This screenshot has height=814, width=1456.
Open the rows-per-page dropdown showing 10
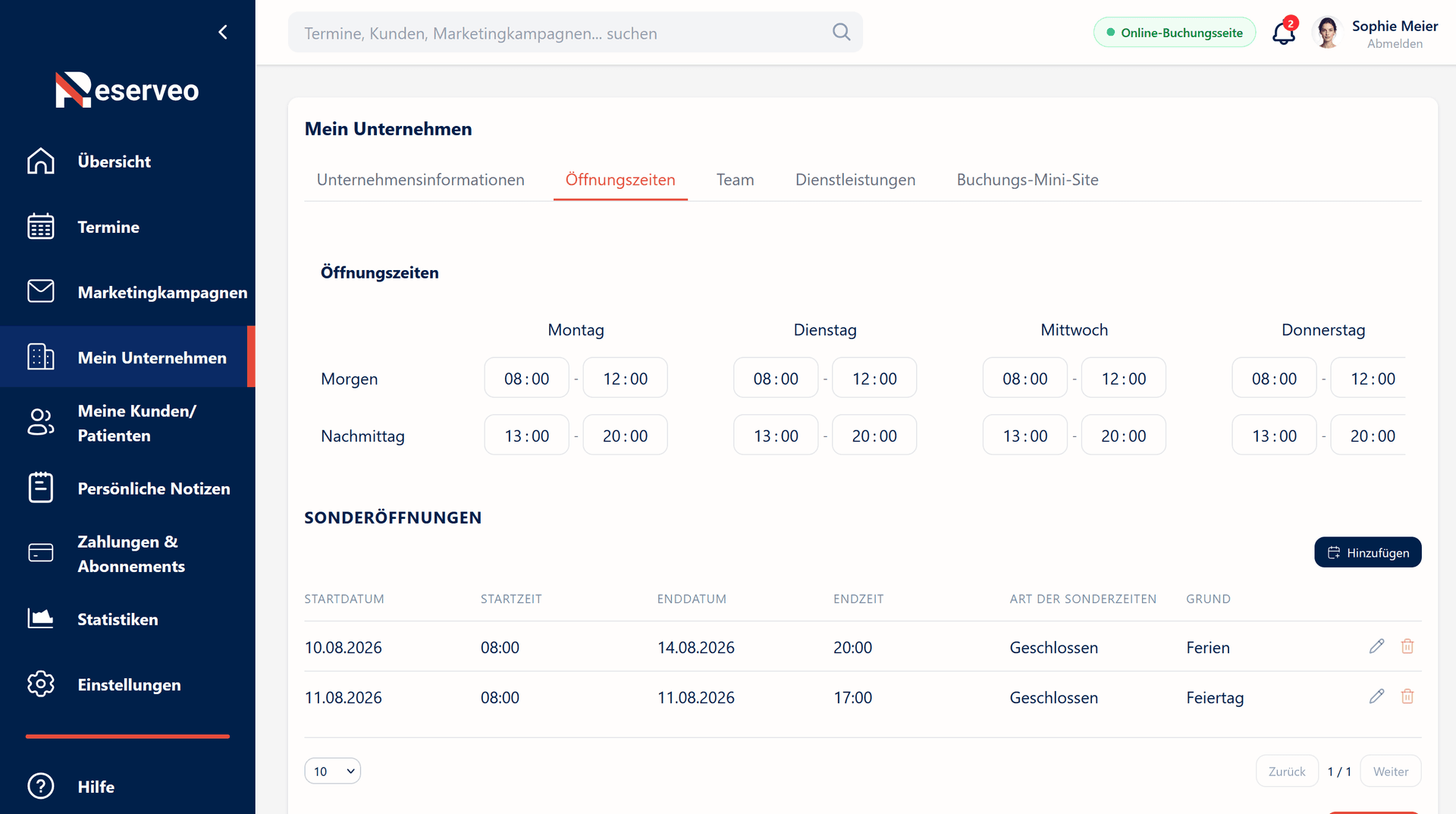(332, 771)
